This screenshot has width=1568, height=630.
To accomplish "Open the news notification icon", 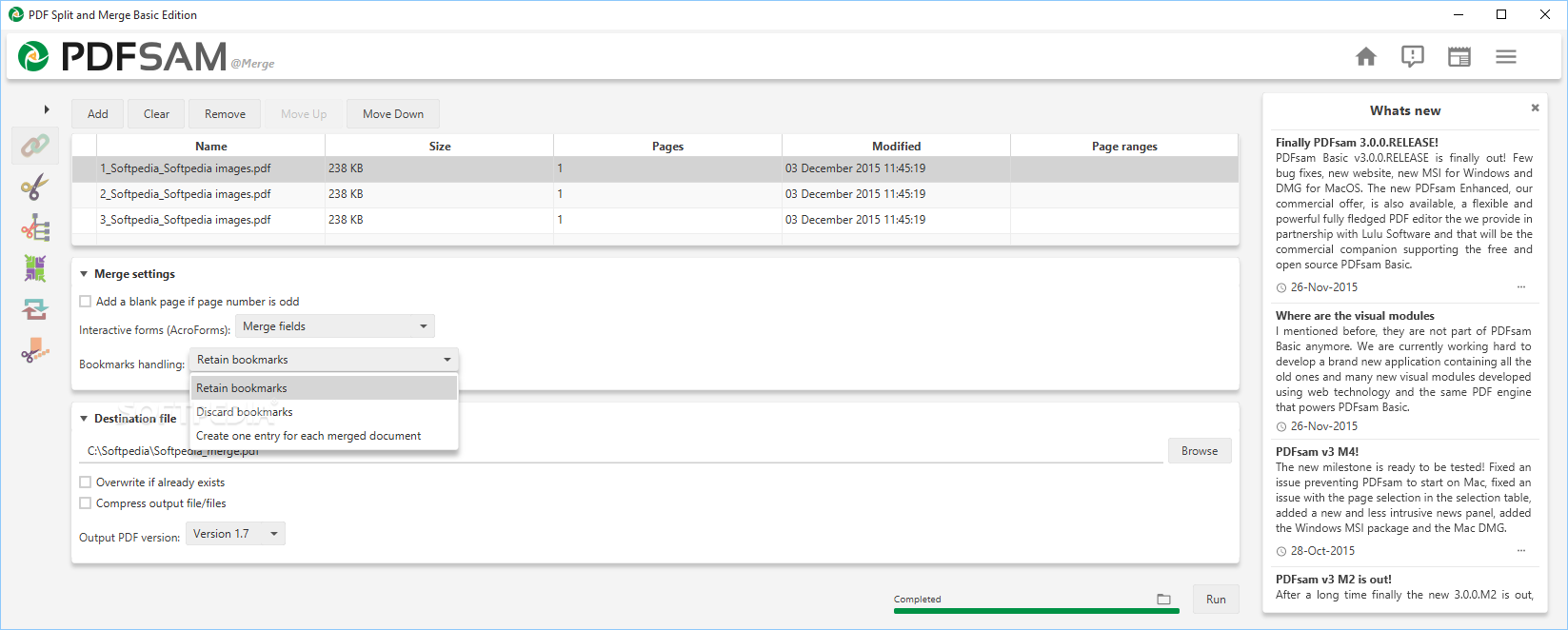I will [x=1413, y=57].
